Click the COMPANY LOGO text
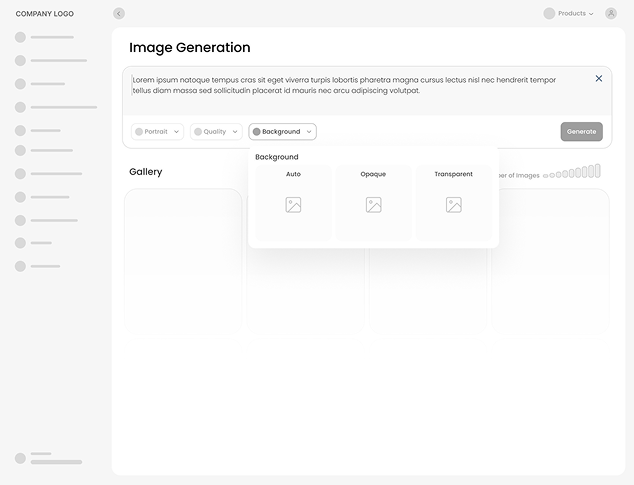The height and width of the screenshot is (485, 634). click(45, 14)
